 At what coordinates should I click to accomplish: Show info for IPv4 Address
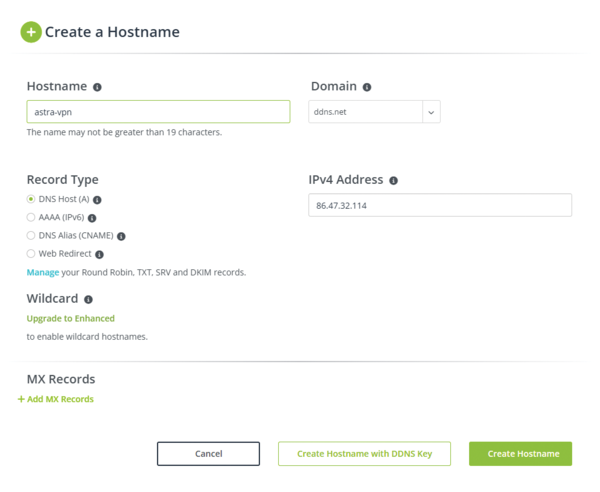[x=393, y=181]
